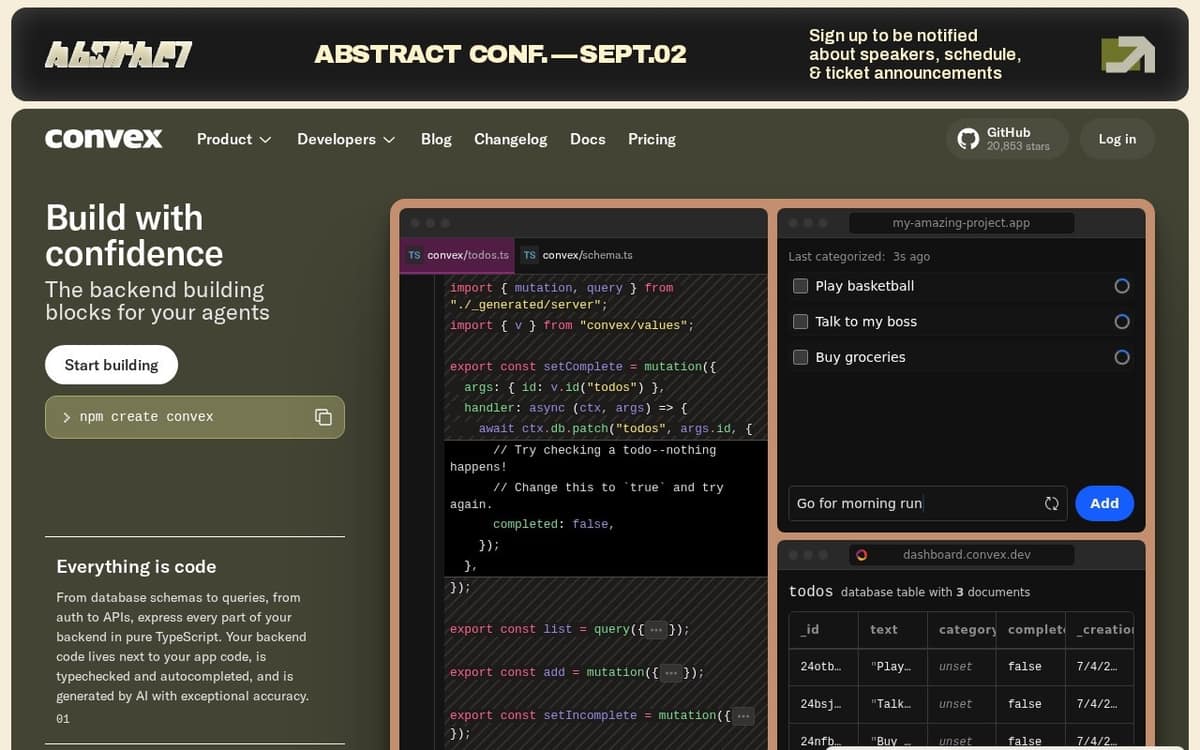Click the ABSTRACT CONF. — SEPT.02 banner title
Screen dimensions: 1200x750
click(x=500, y=55)
